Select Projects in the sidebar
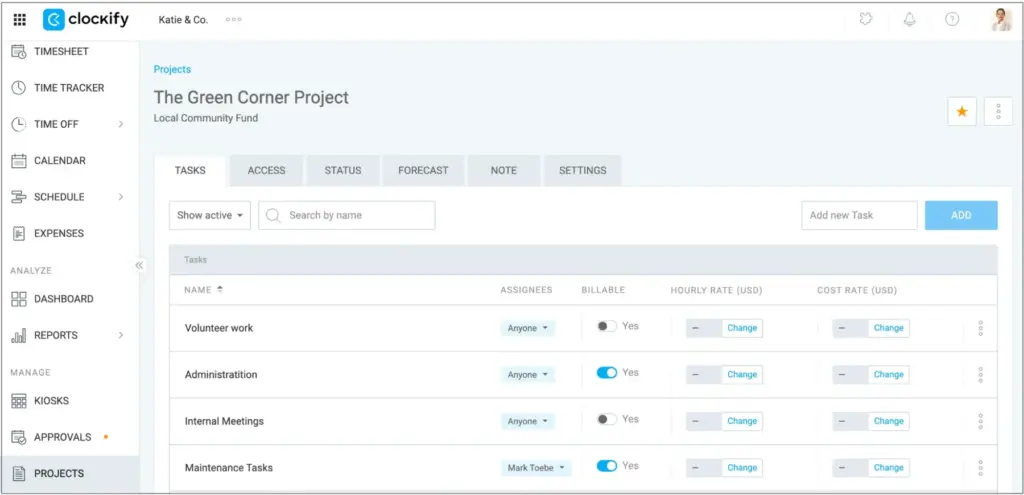Viewport: 1024px width, 495px height. (x=69, y=473)
